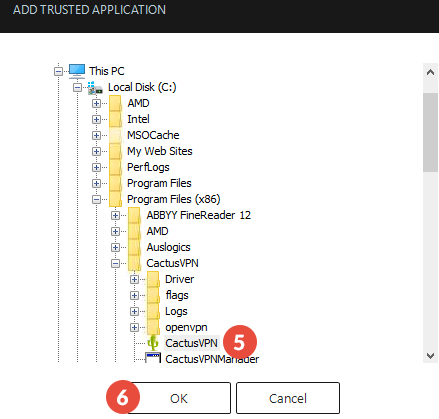Viewport: 439px width, 419px height.
Task: Click the Local Disk (C:) drive icon
Action: (95, 88)
